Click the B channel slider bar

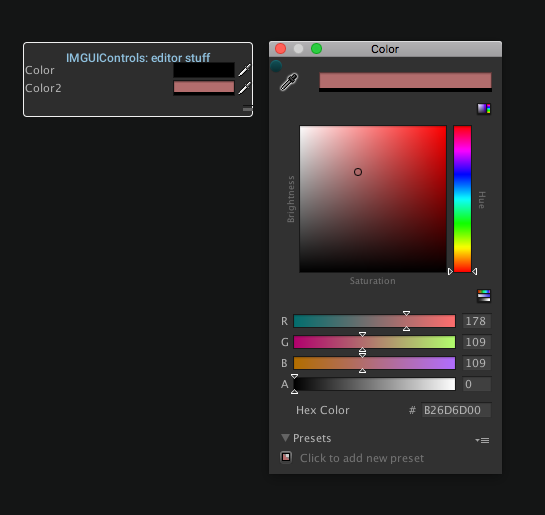pos(374,363)
